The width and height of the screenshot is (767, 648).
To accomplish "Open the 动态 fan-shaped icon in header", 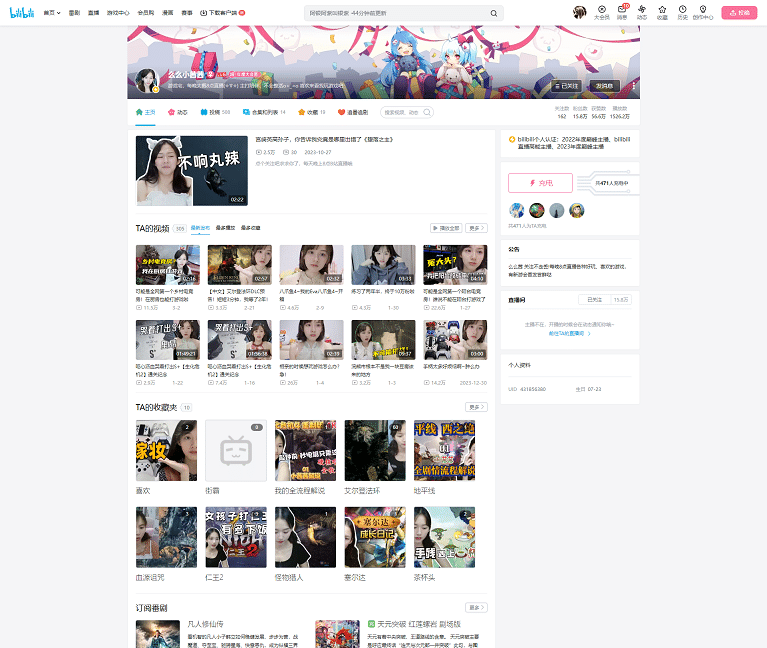I will click(x=642, y=13).
